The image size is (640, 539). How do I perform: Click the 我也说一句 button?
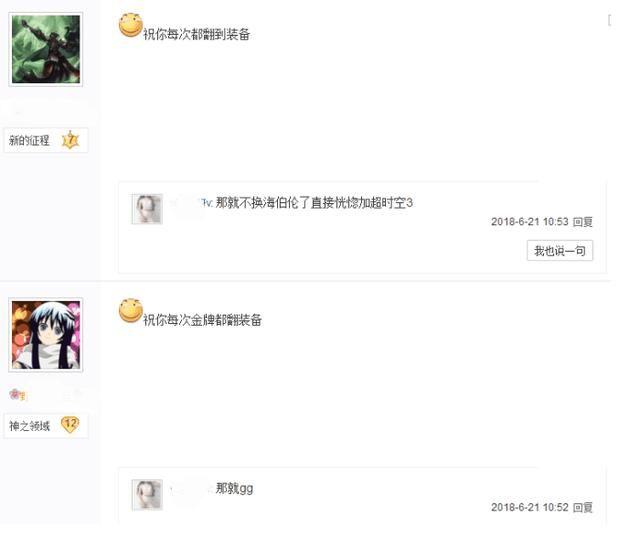(560, 251)
